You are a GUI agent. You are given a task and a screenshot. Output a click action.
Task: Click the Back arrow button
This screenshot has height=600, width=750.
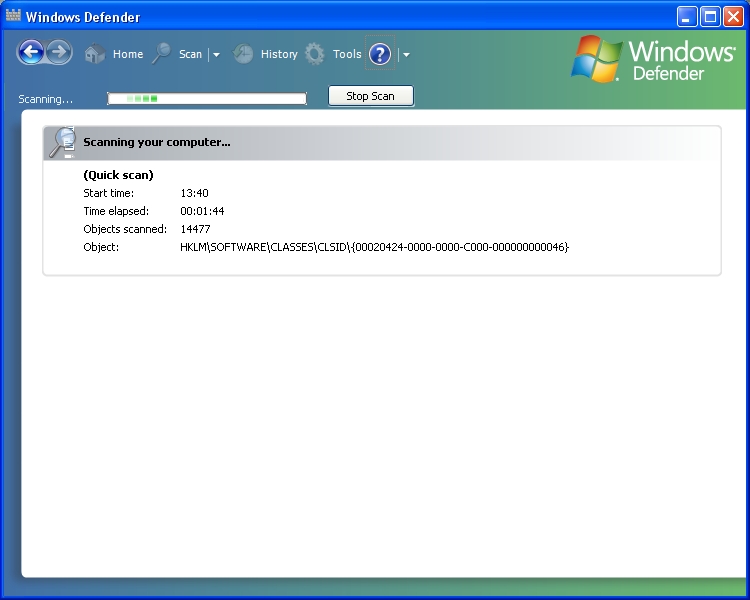pyautogui.click(x=31, y=53)
